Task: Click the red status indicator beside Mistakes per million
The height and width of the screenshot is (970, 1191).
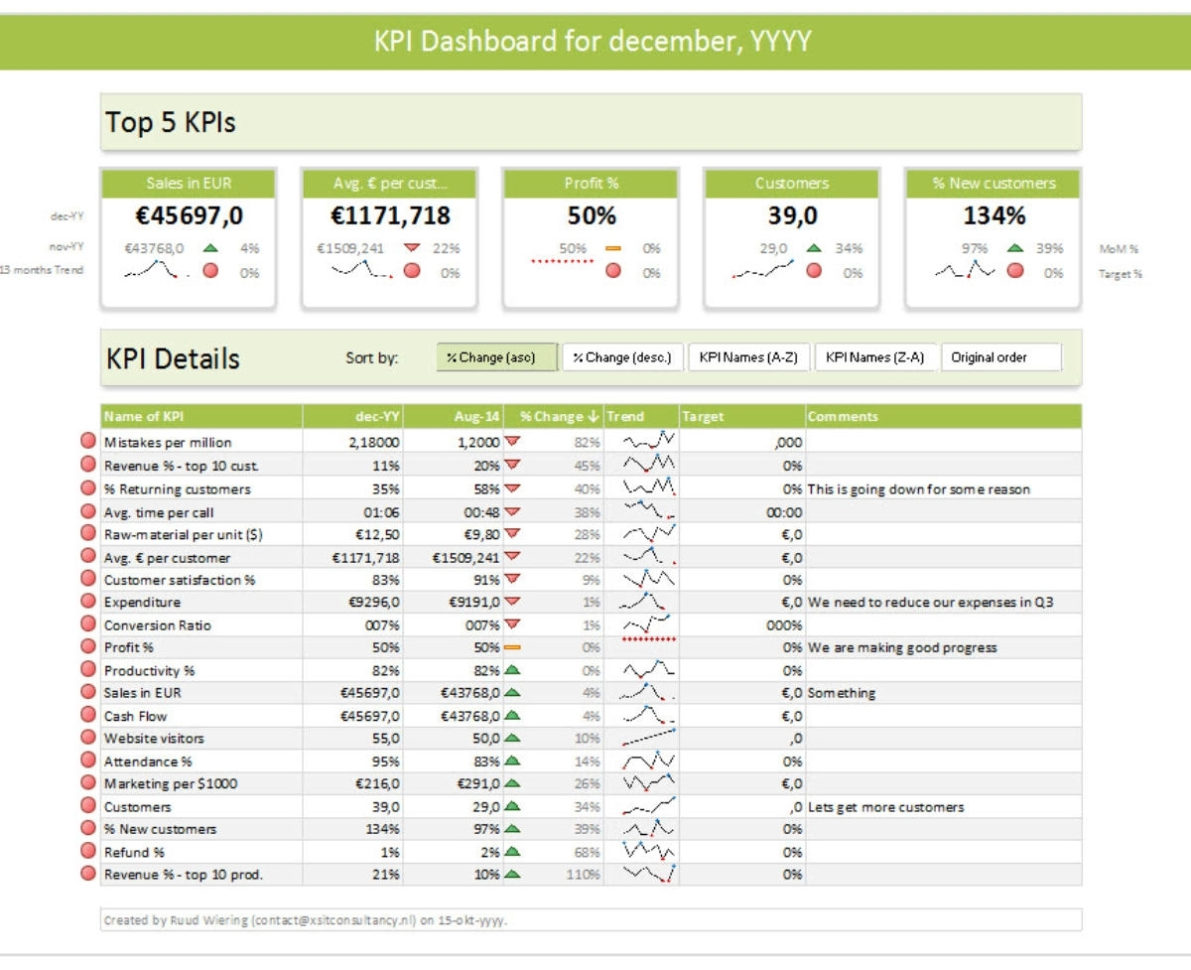Action: 90,439
